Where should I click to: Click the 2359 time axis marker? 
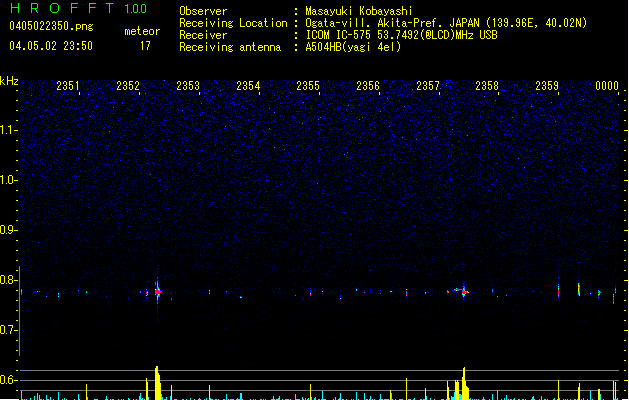click(x=547, y=85)
